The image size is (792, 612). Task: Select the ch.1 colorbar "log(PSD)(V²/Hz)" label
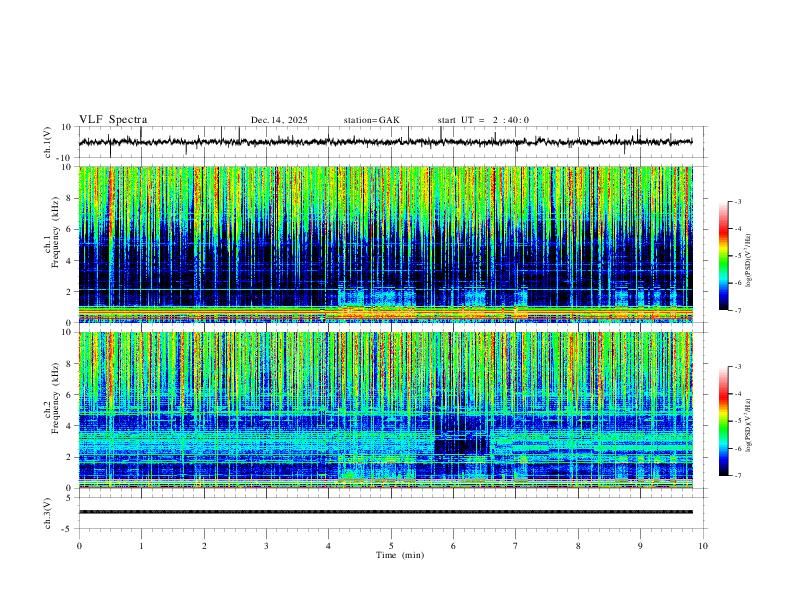point(749,261)
